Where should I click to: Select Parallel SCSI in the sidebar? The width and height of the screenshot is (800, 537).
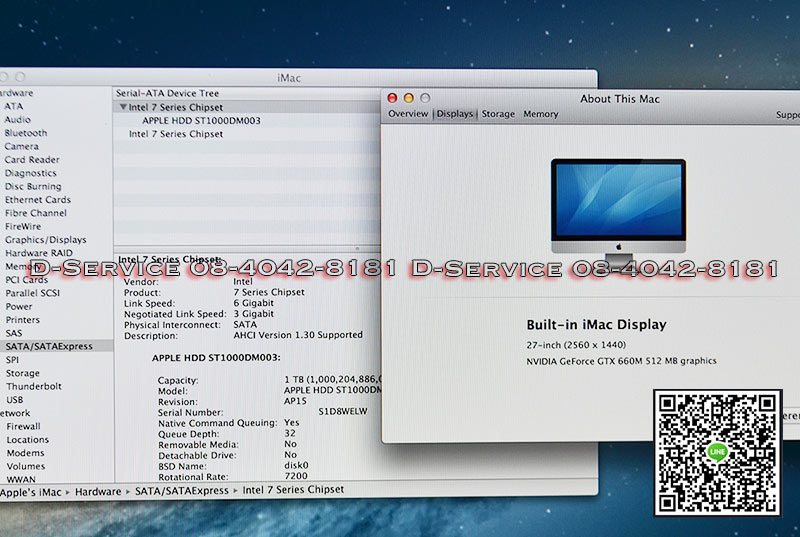[33, 293]
